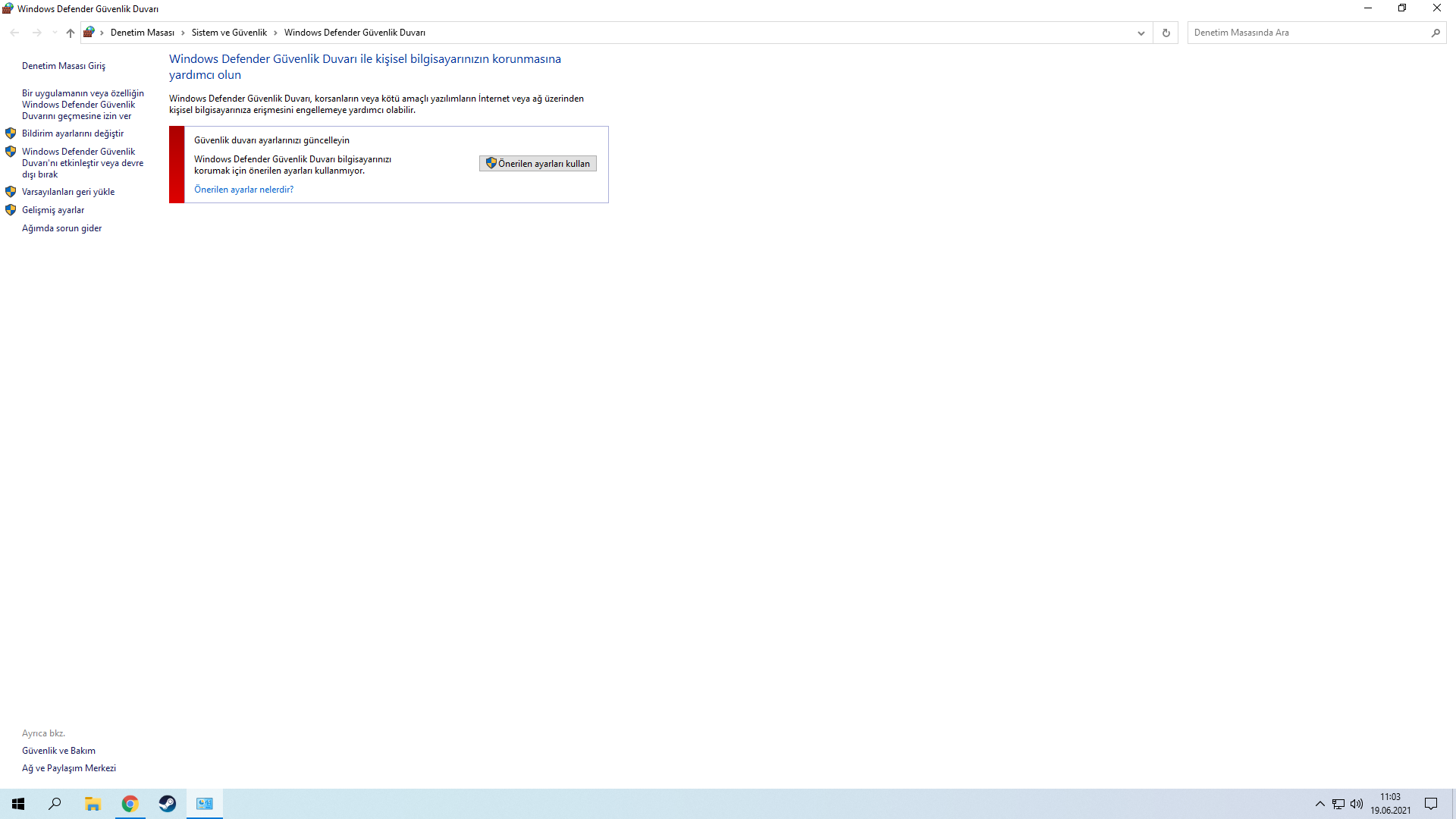
Task: Open Steam from the taskbar
Action: pyautogui.click(x=168, y=804)
